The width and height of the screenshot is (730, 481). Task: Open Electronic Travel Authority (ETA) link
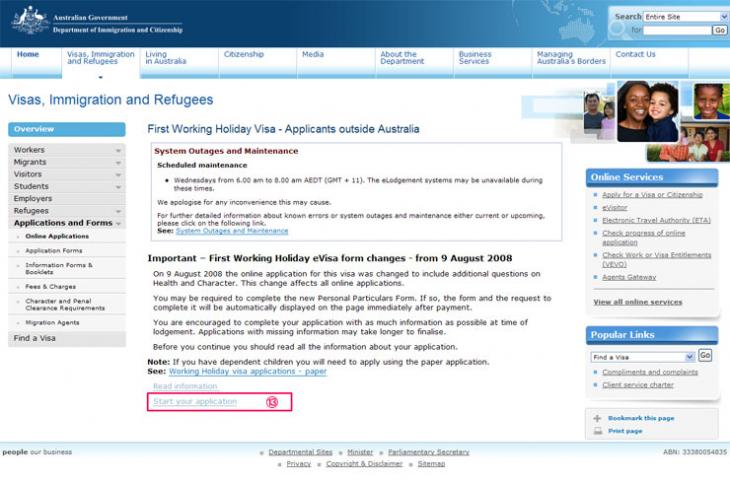click(x=656, y=221)
